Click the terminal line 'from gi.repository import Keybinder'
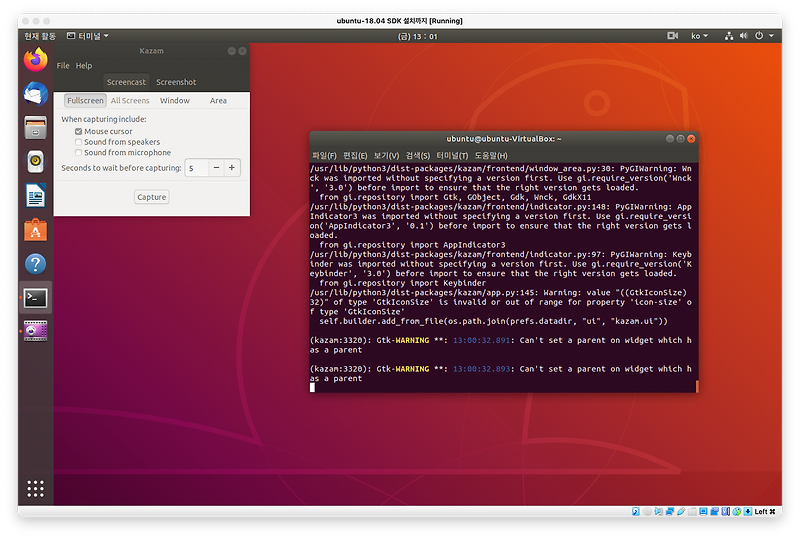The width and height of the screenshot is (800, 539). (403, 283)
